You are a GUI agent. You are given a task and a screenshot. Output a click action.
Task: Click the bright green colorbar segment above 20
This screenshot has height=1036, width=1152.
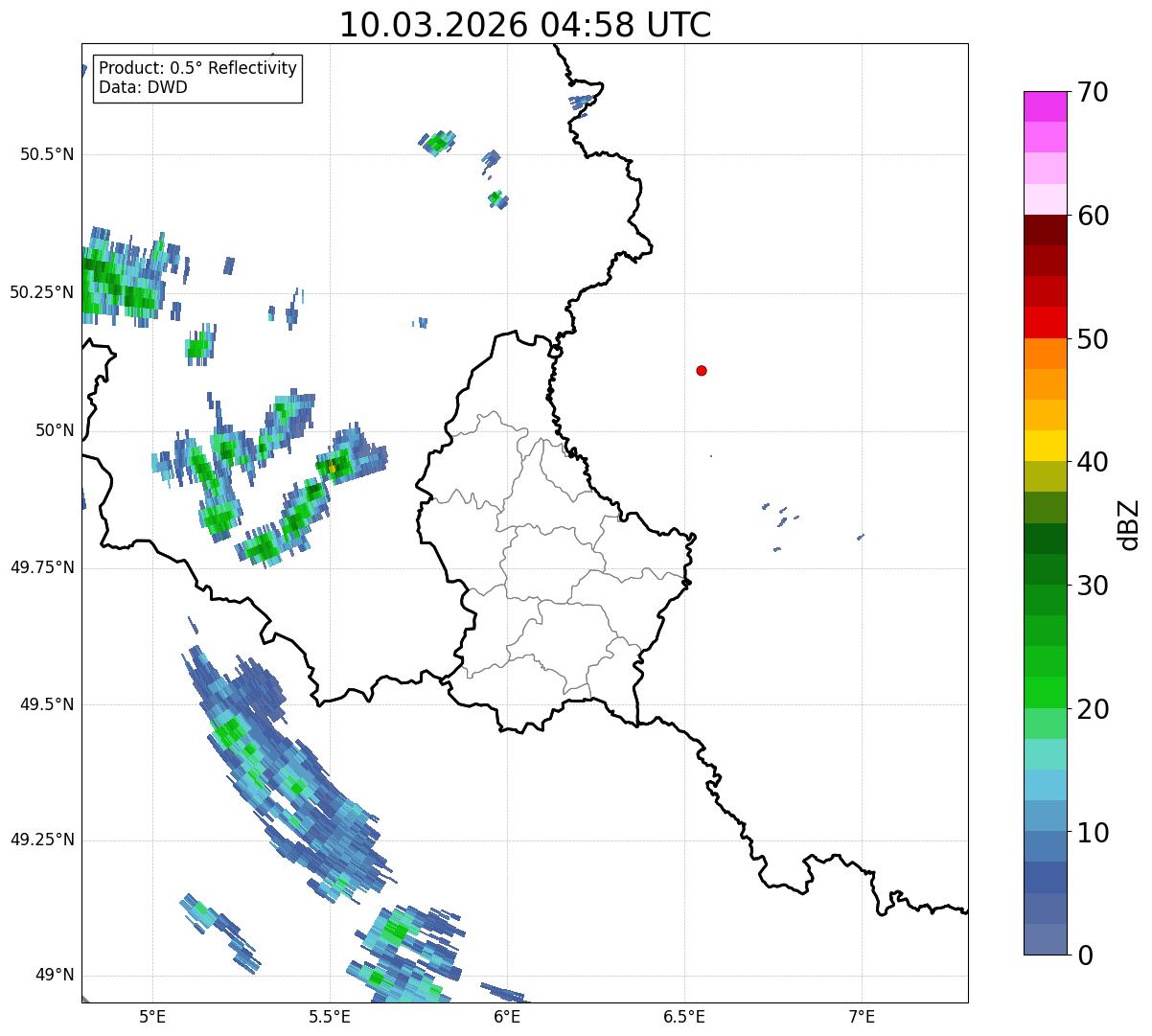pos(1046,693)
